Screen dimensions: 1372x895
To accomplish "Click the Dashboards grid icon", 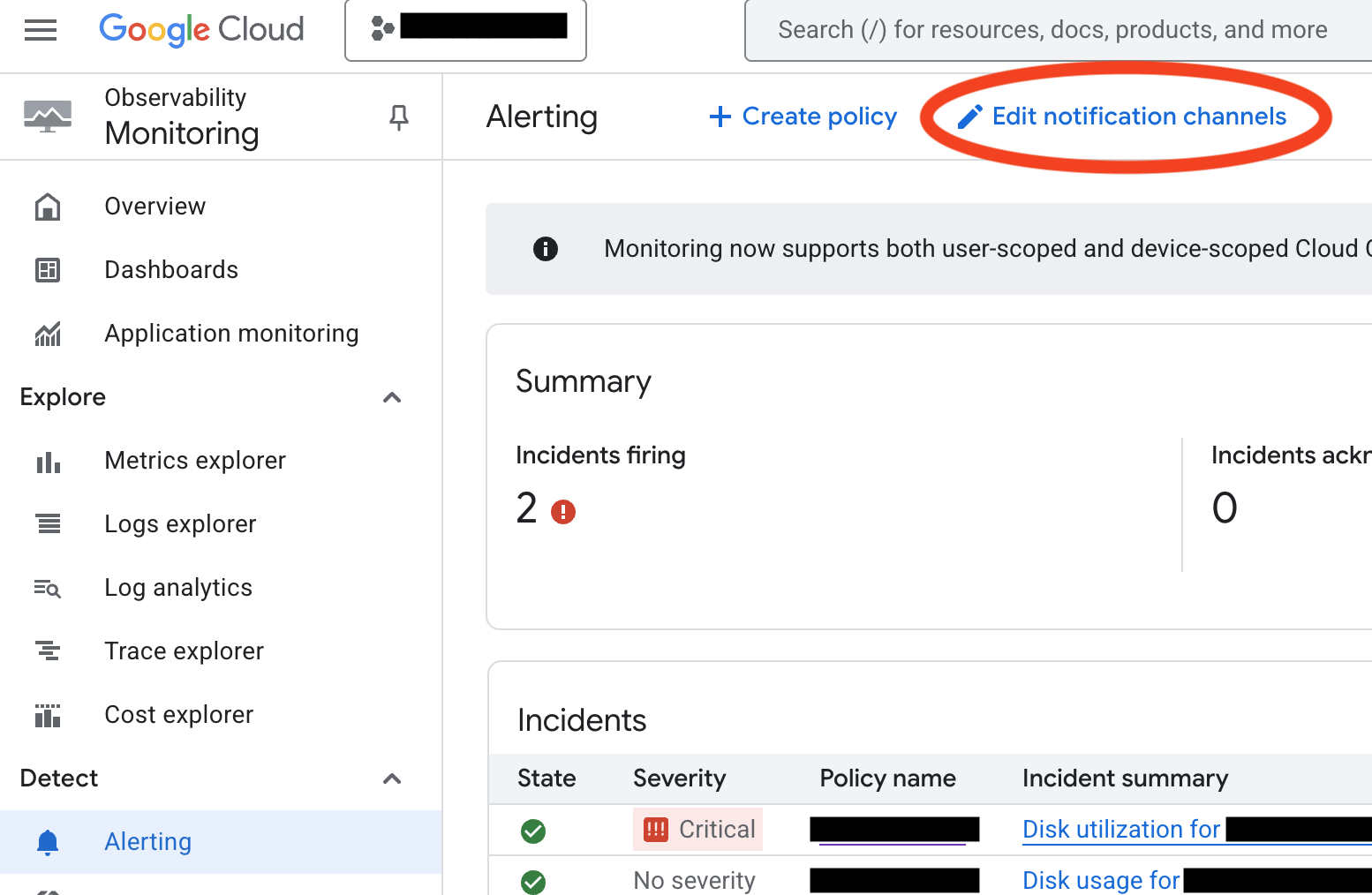I will coord(48,270).
